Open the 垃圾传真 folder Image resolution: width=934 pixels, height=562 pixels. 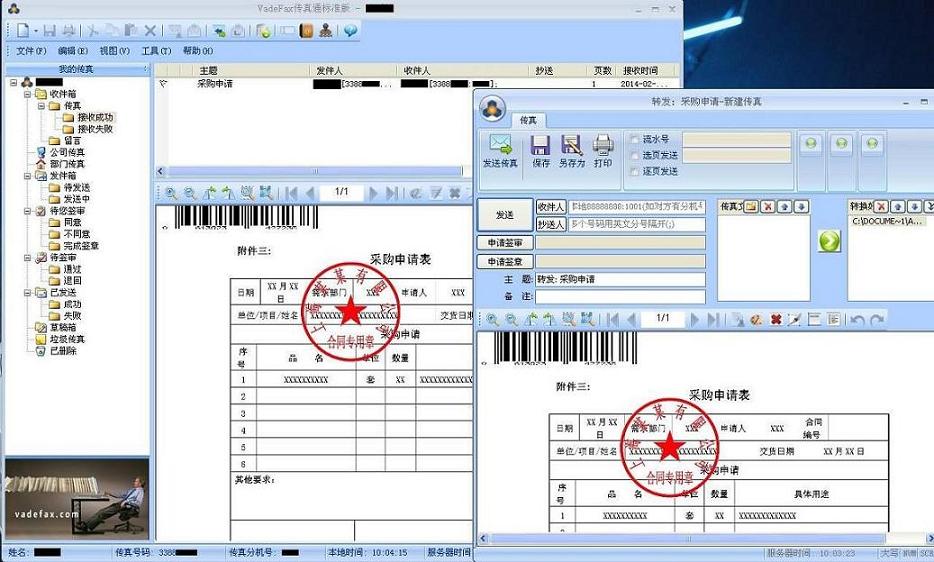tap(60, 339)
